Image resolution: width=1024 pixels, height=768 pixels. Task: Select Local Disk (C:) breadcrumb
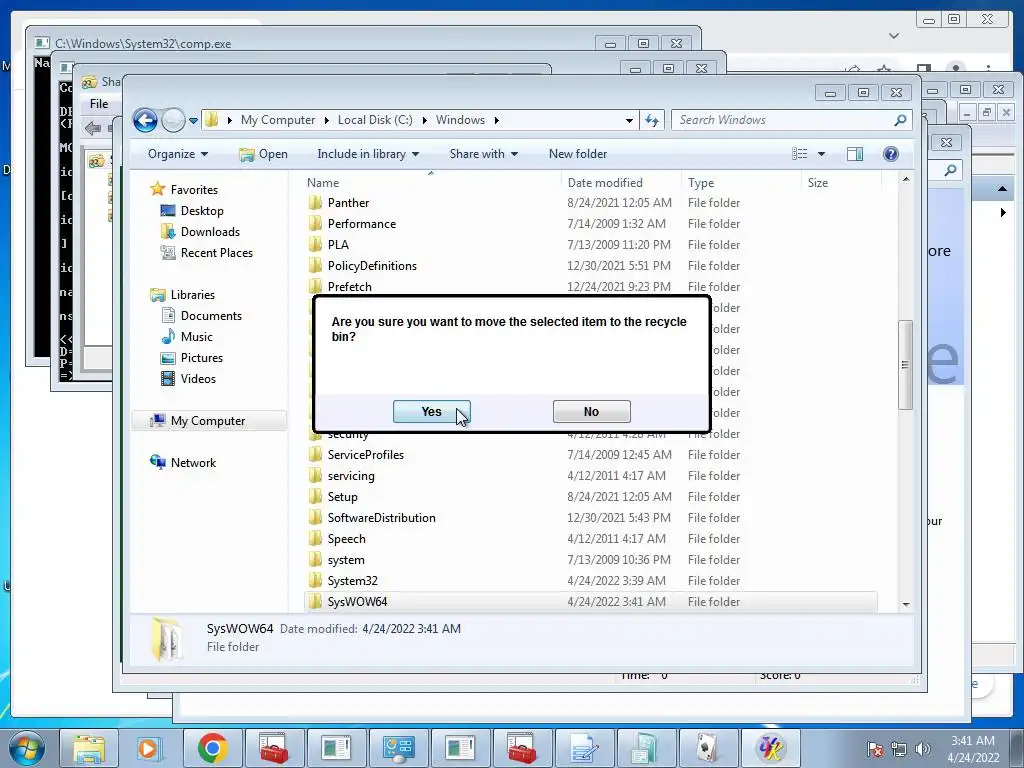375,120
